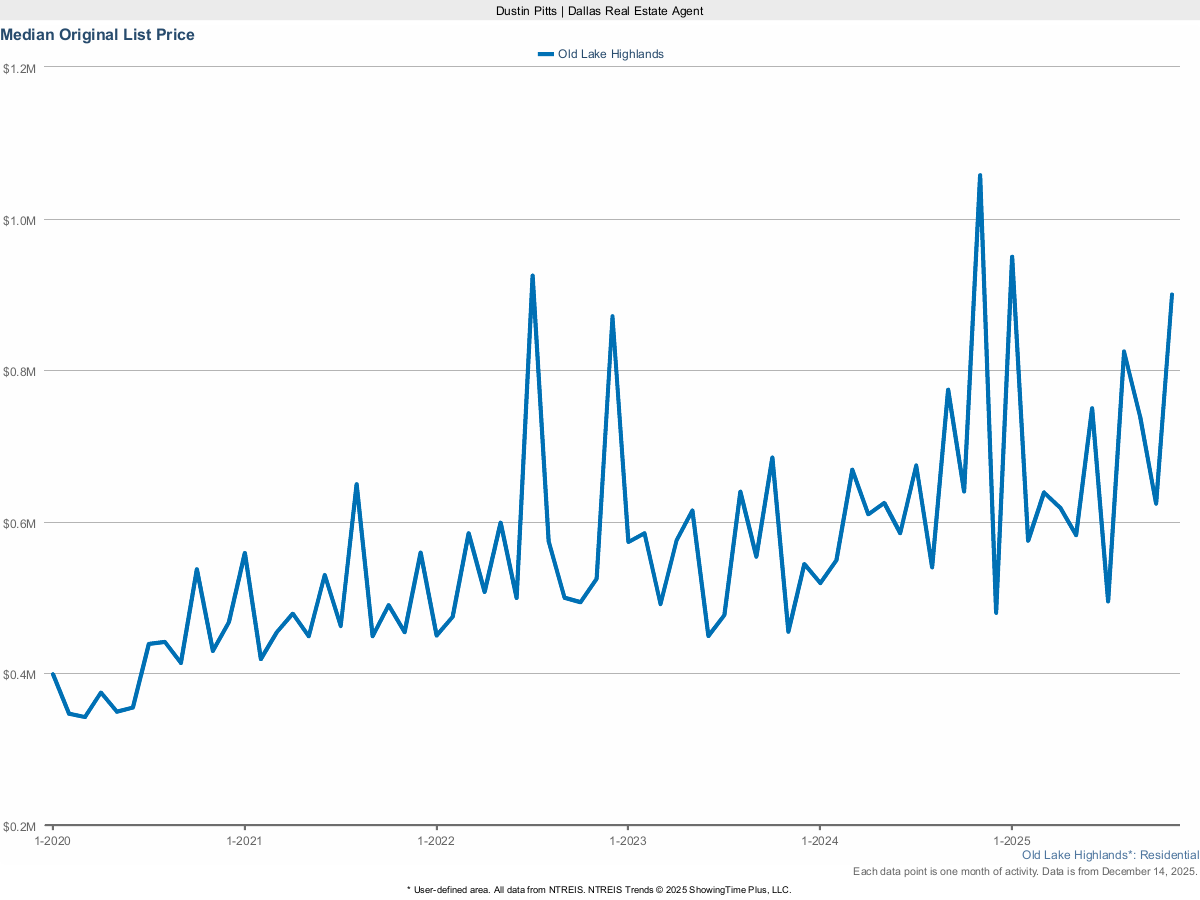
Task: Click the Median Original List Price title
Action: pyautogui.click(x=98, y=35)
